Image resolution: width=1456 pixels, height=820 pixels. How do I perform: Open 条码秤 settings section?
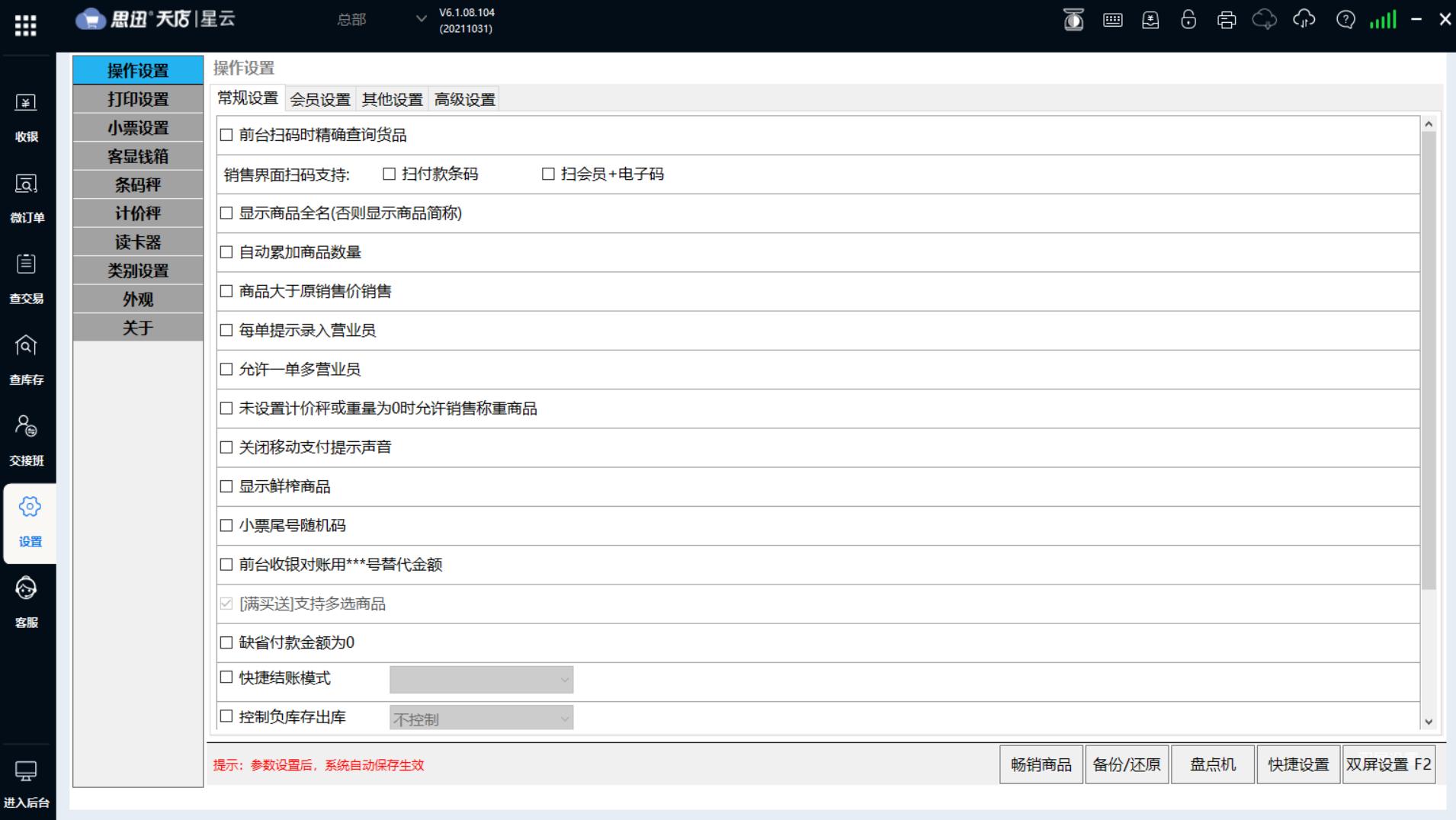(x=138, y=184)
